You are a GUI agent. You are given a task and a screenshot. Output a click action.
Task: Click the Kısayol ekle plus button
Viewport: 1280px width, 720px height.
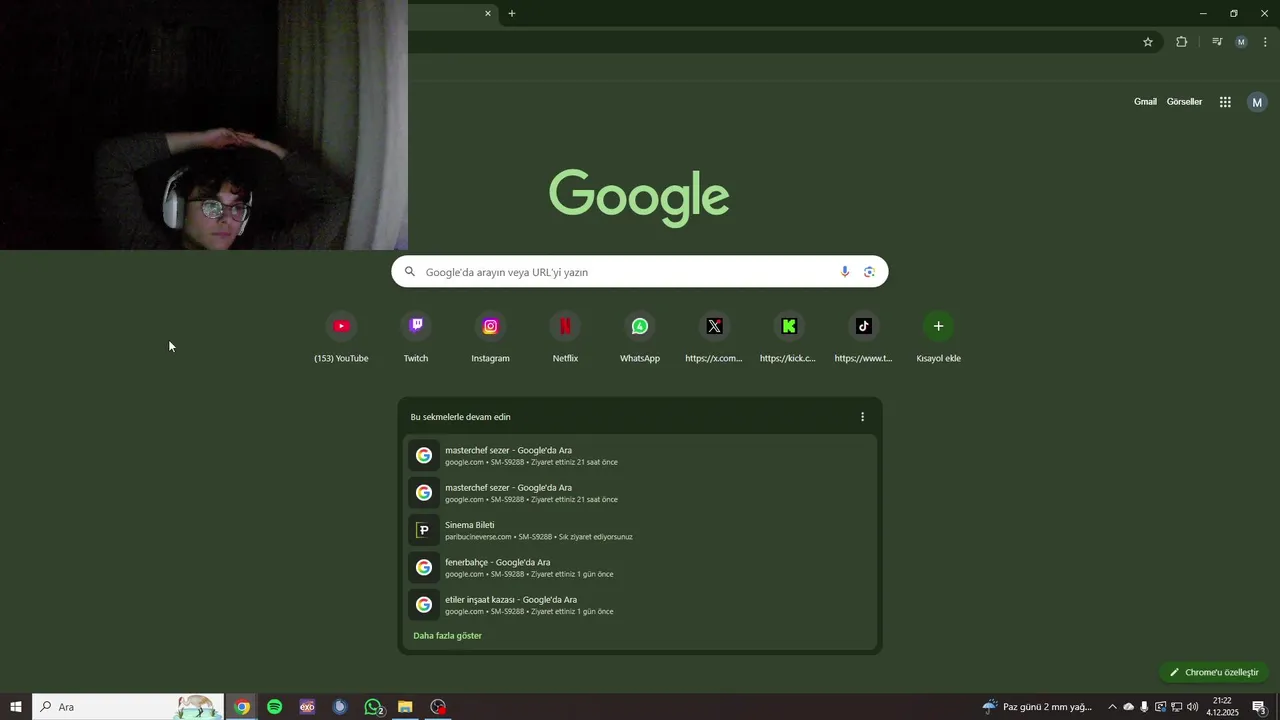(x=938, y=326)
